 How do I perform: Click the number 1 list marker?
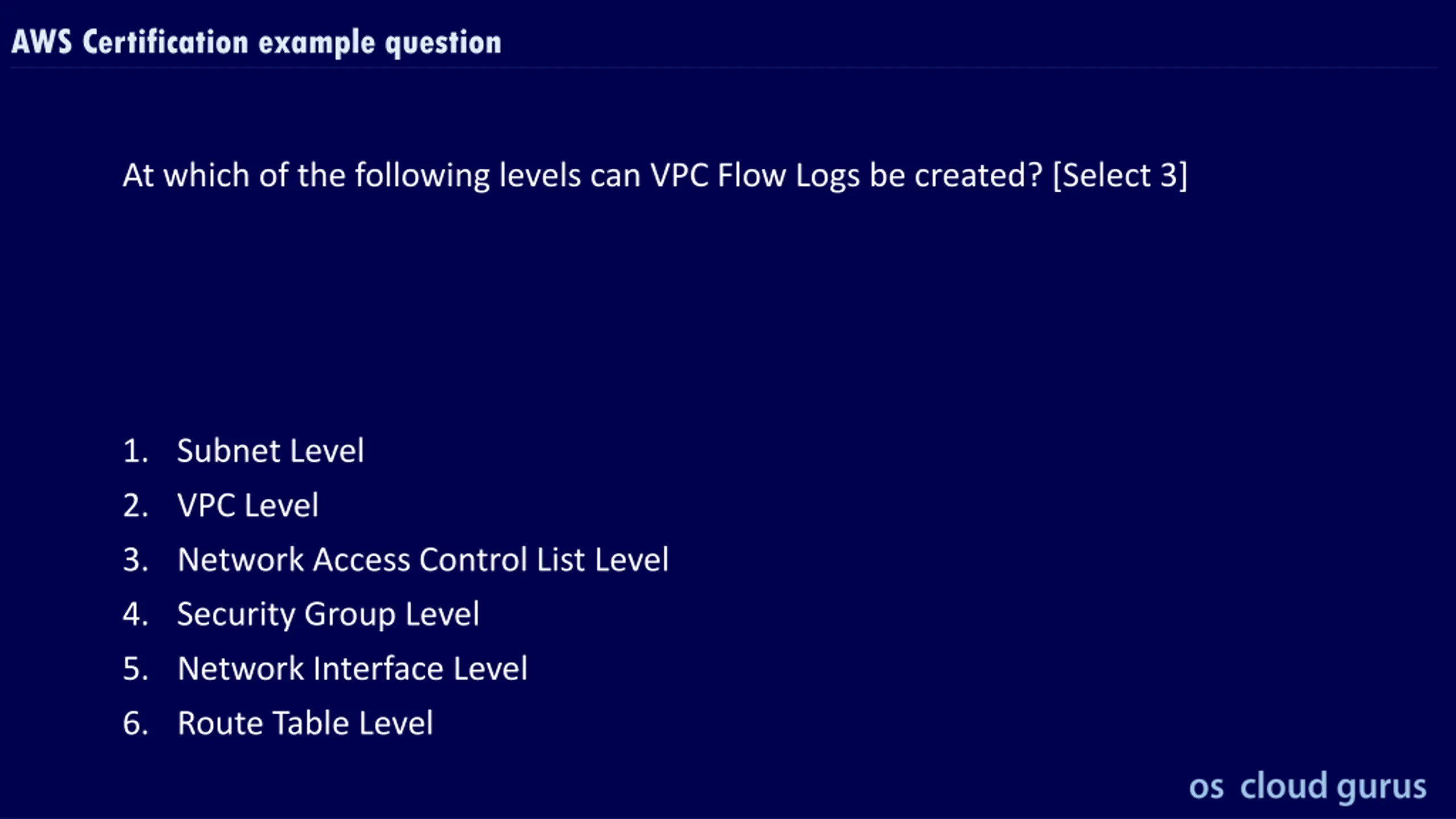pyautogui.click(x=135, y=451)
